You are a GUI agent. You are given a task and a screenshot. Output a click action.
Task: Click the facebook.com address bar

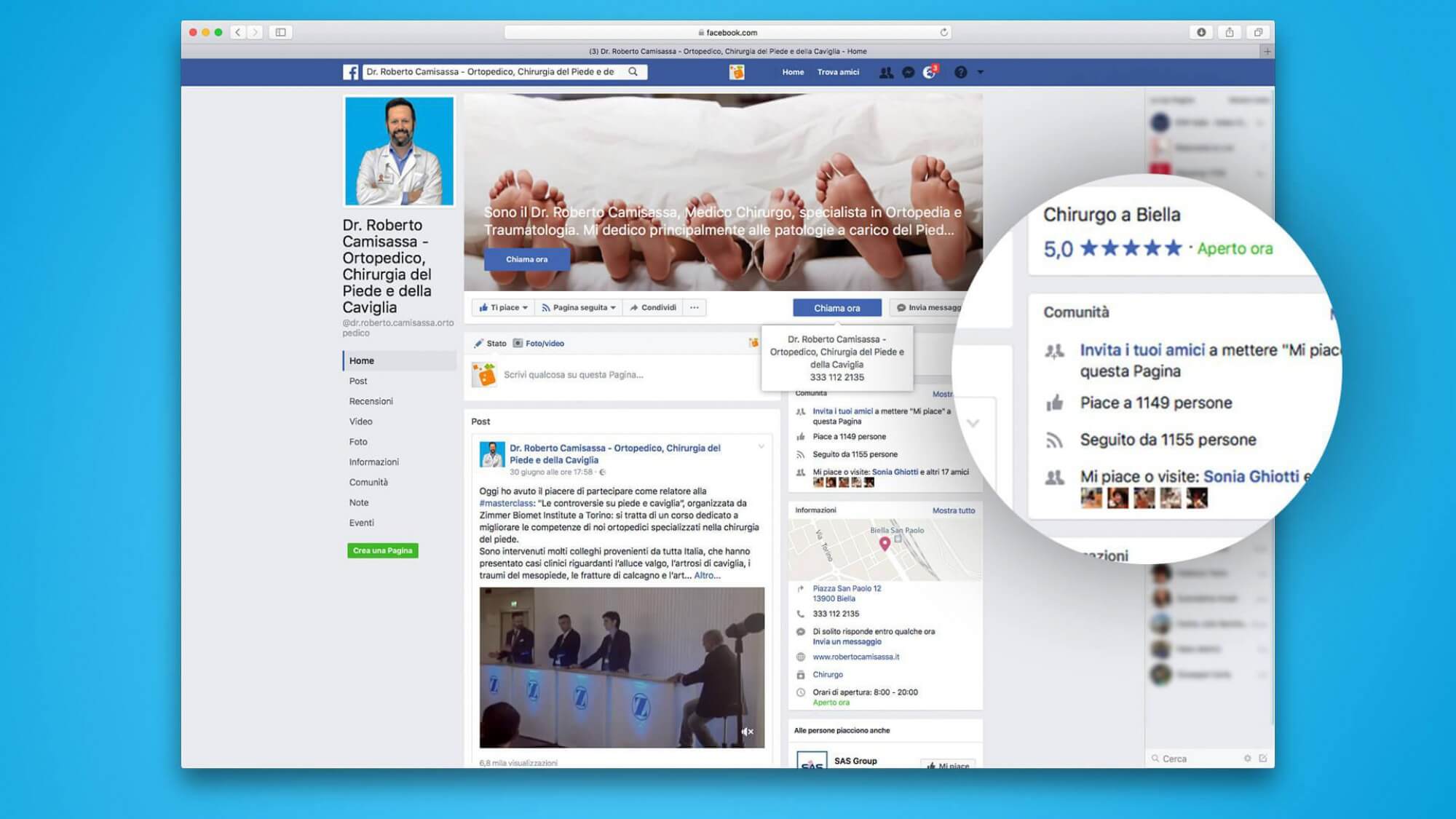pyautogui.click(x=727, y=32)
